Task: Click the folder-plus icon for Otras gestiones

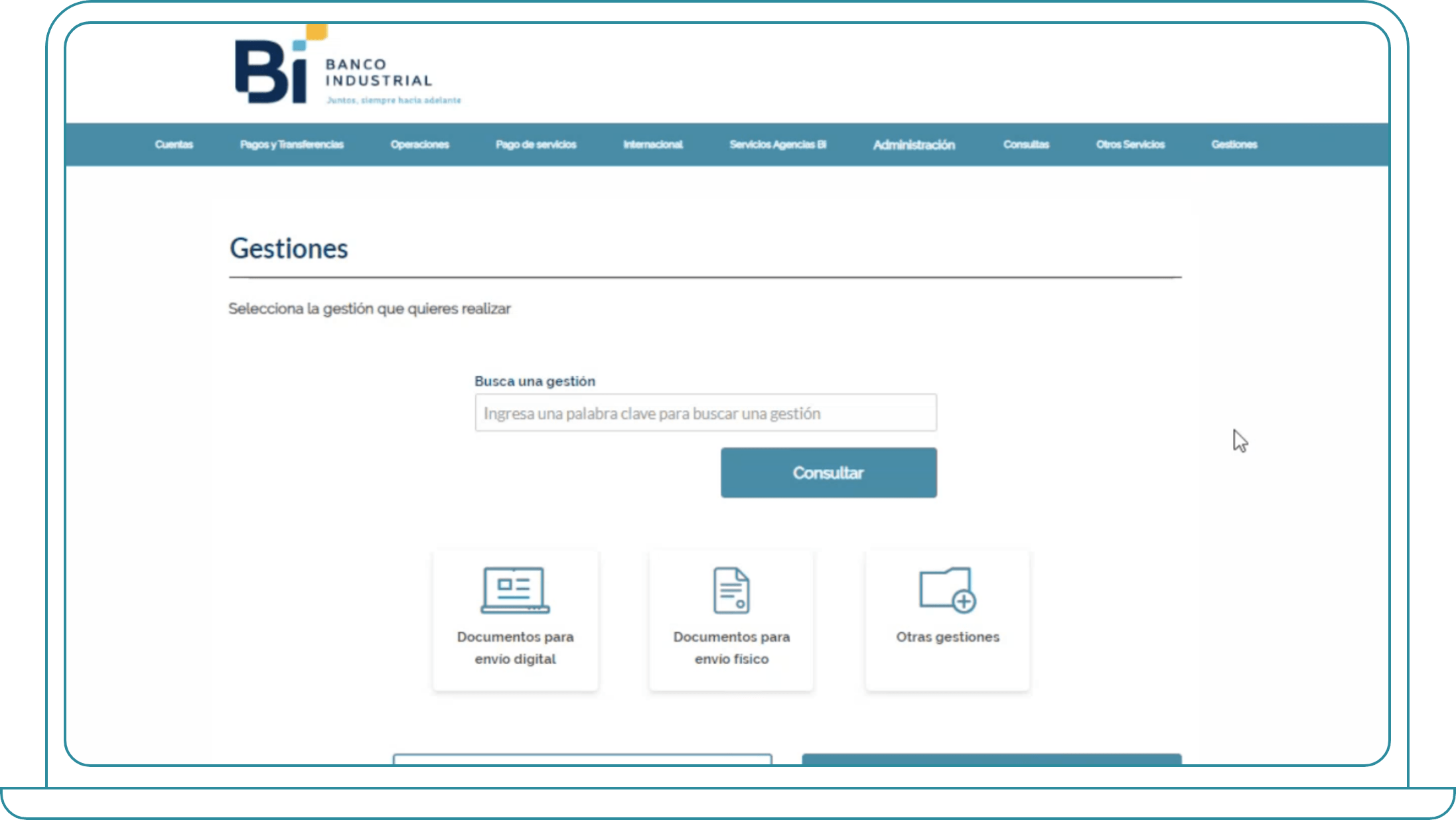Action: click(947, 589)
